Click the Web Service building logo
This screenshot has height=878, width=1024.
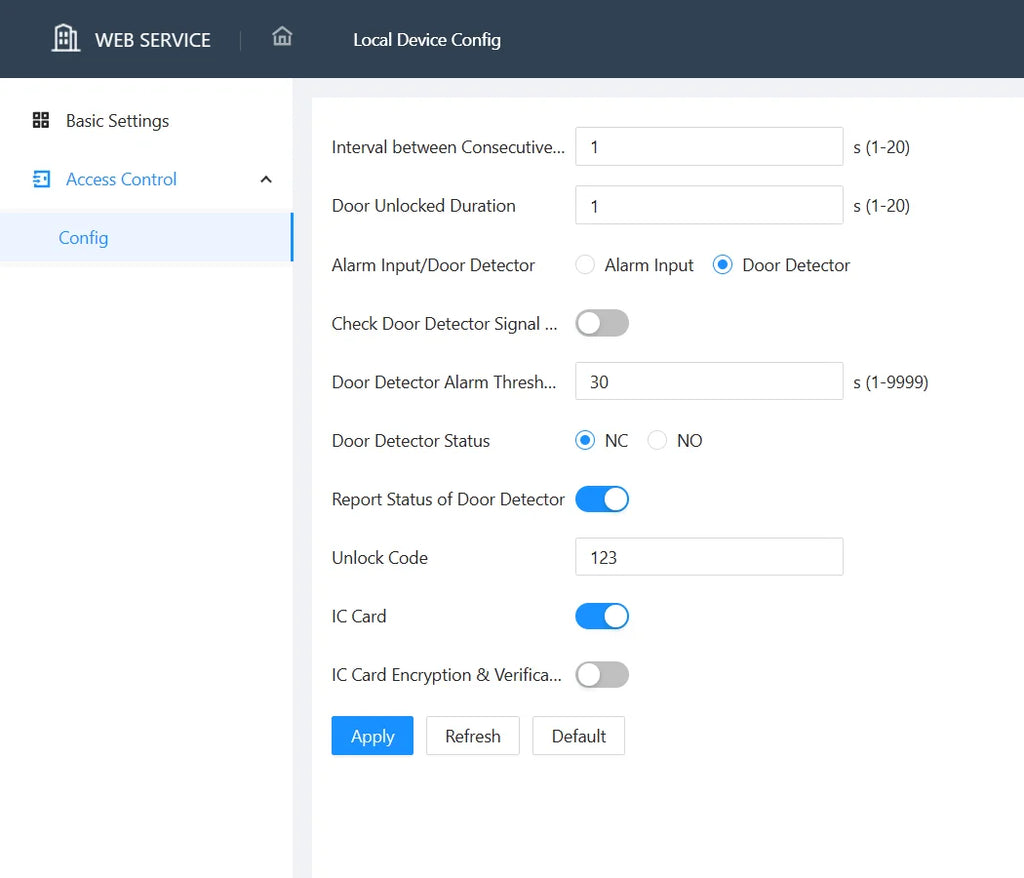pyautogui.click(x=65, y=38)
